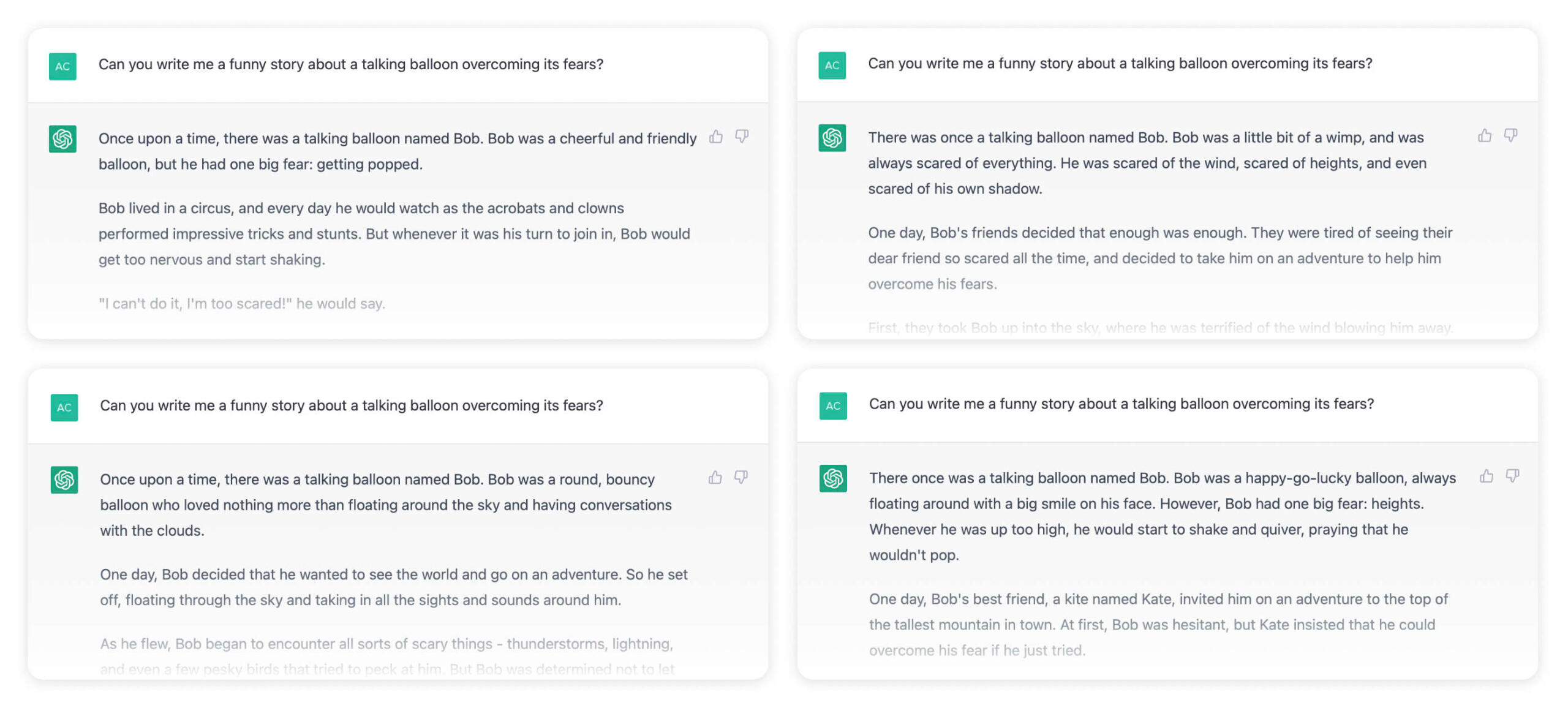Thumbs up the "cheerful and friendly balloon" story
This screenshot has height=708, width=1568.
point(715,137)
